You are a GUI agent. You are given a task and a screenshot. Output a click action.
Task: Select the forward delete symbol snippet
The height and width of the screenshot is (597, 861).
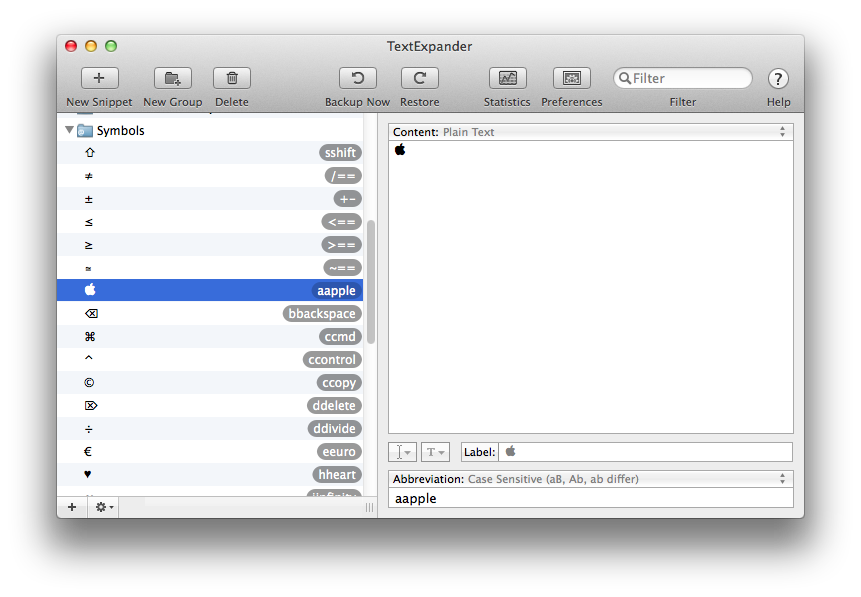tap(91, 405)
